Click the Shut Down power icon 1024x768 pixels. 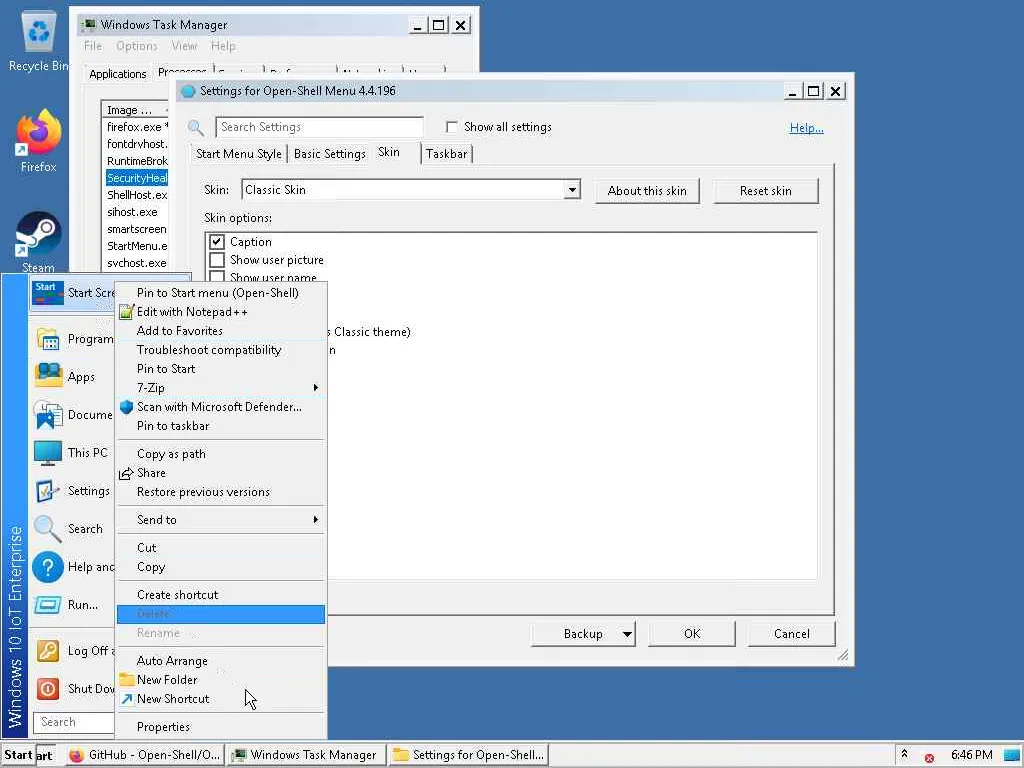click(x=48, y=688)
